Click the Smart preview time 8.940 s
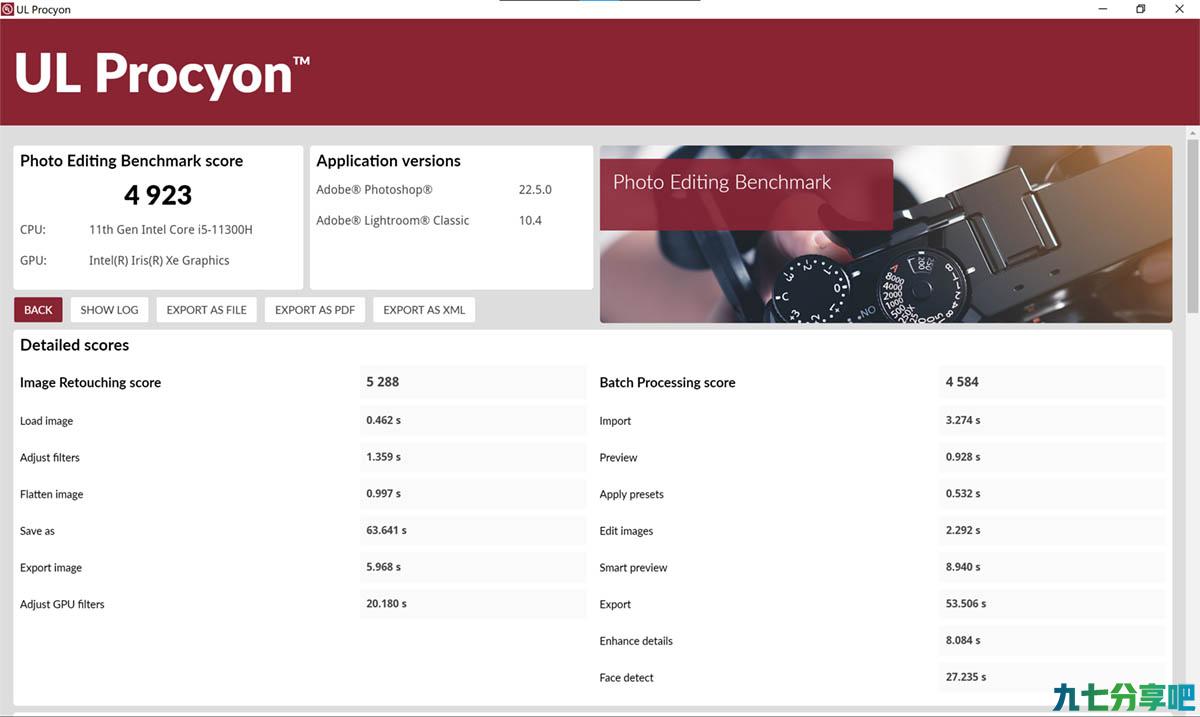 click(963, 567)
